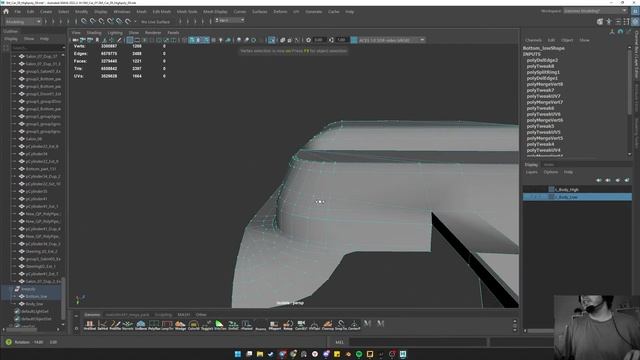Viewport: 640px width, 360px height.
Task: Click the c_Body_High layer color swatch
Action: point(551,189)
